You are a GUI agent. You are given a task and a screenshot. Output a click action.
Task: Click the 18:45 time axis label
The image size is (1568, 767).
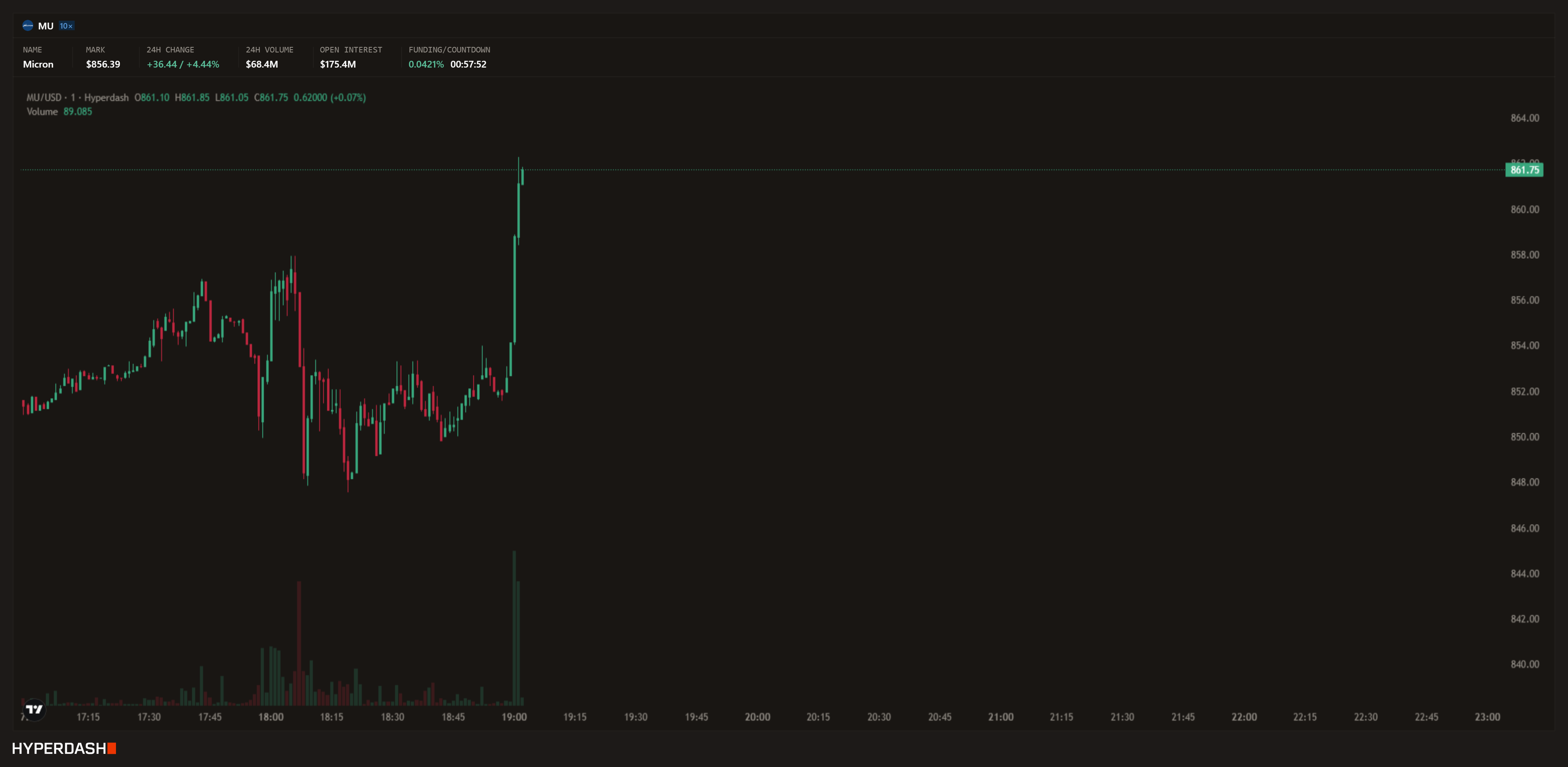click(454, 717)
